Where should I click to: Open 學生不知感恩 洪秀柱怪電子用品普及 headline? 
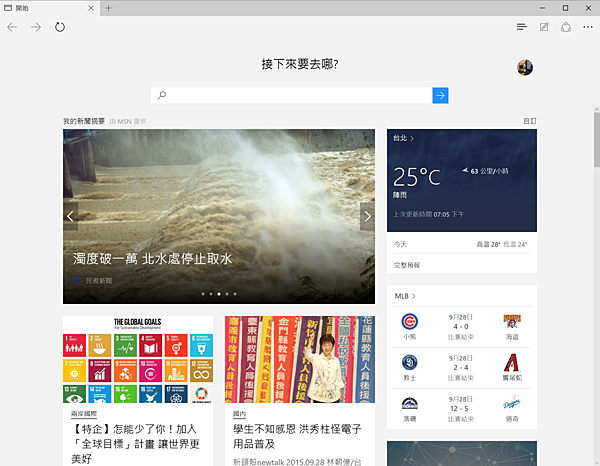click(x=297, y=436)
